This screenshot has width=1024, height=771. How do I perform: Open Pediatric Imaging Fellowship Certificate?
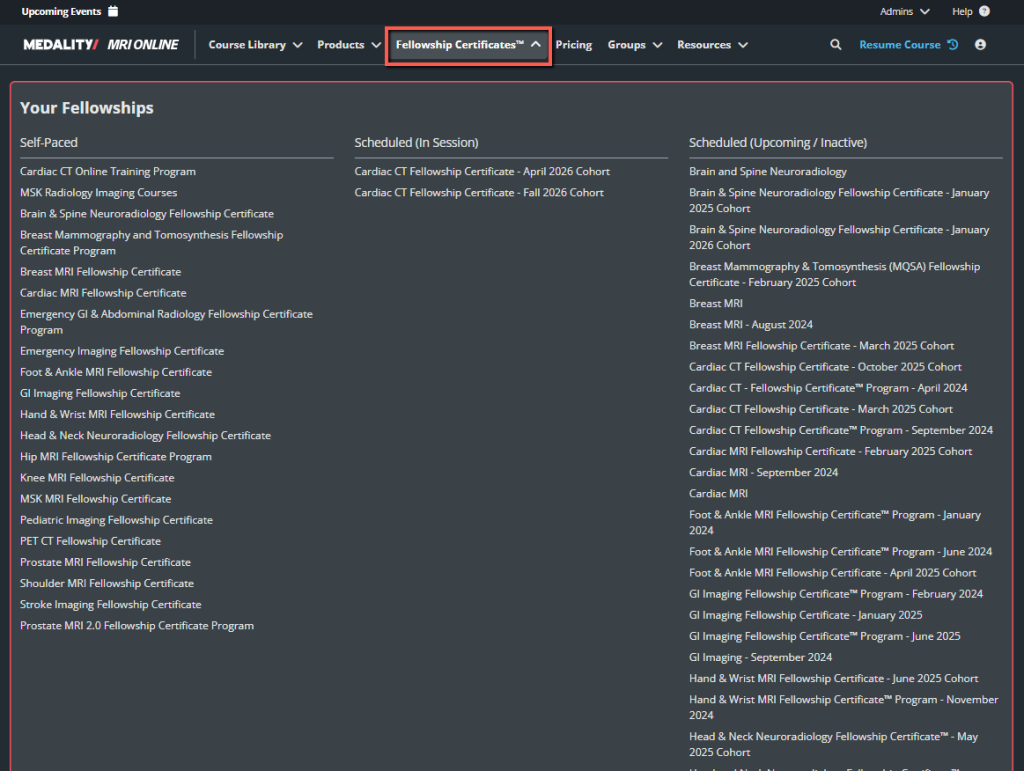tap(116, 520)
